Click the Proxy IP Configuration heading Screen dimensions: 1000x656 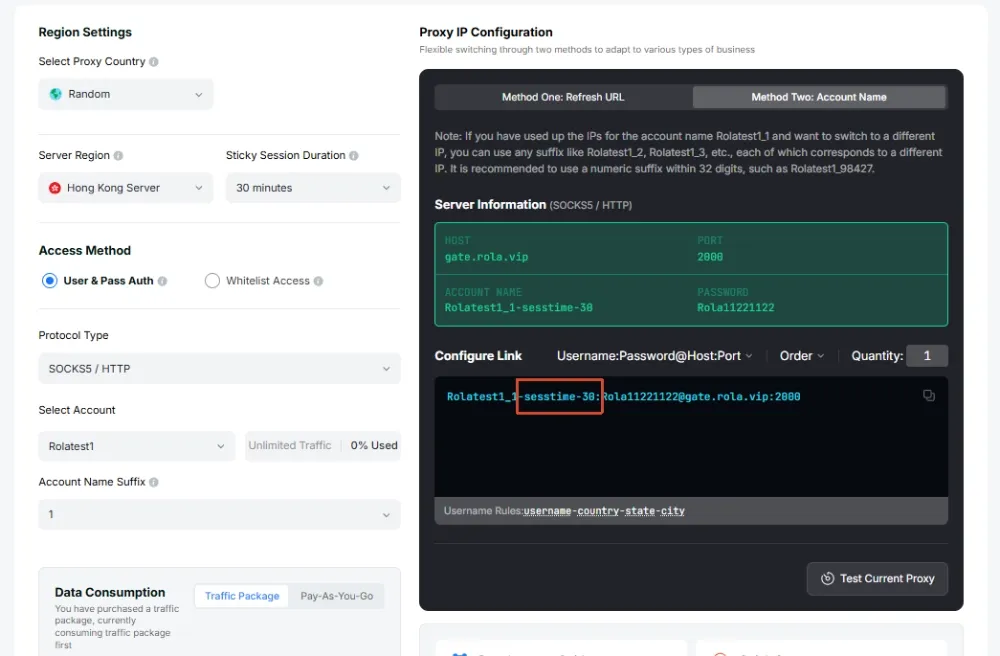486,33
